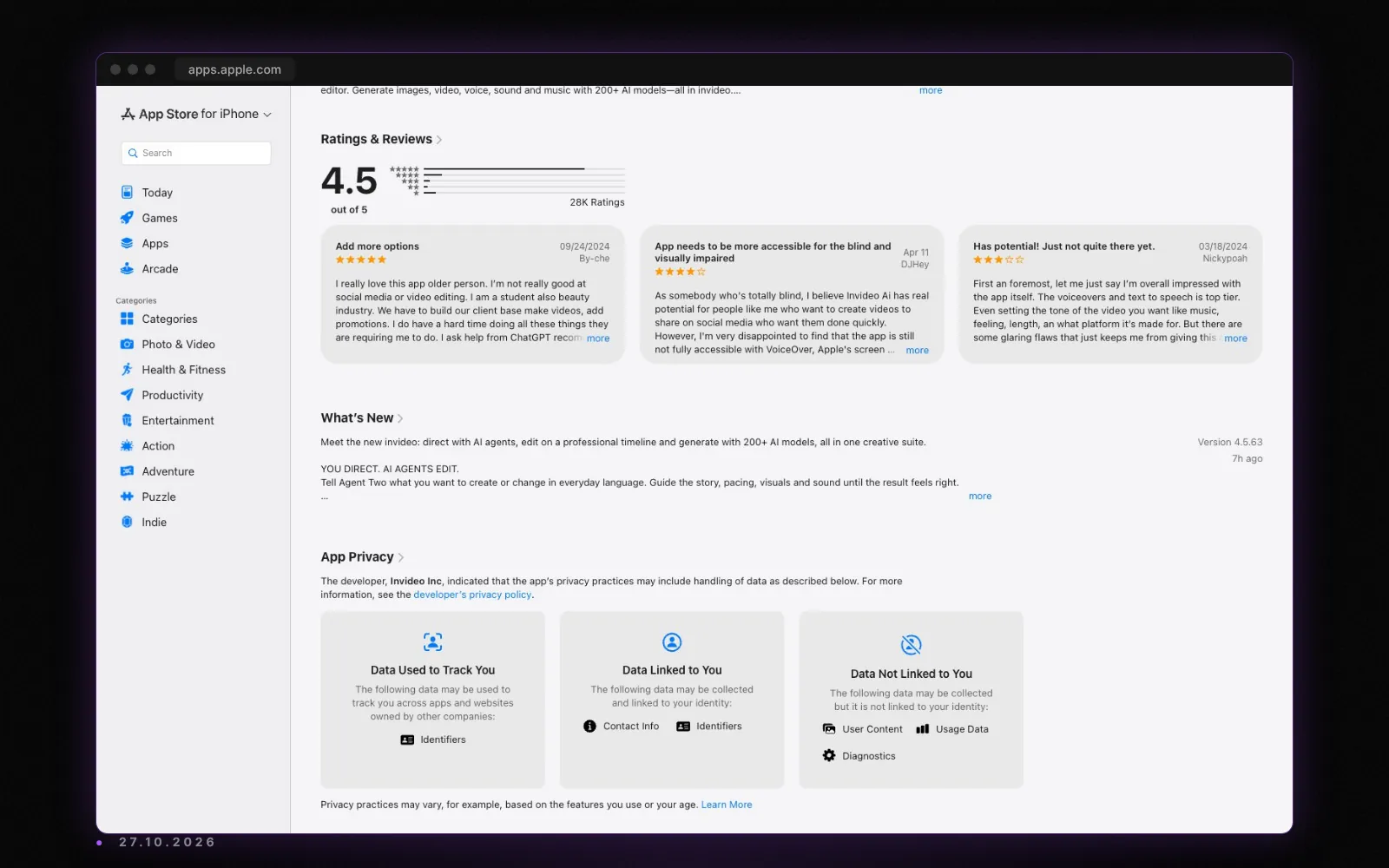This screenshot has width=1389, height=868.
Task: Expand the App Privacy section chevron
Action: coord(401,557)
